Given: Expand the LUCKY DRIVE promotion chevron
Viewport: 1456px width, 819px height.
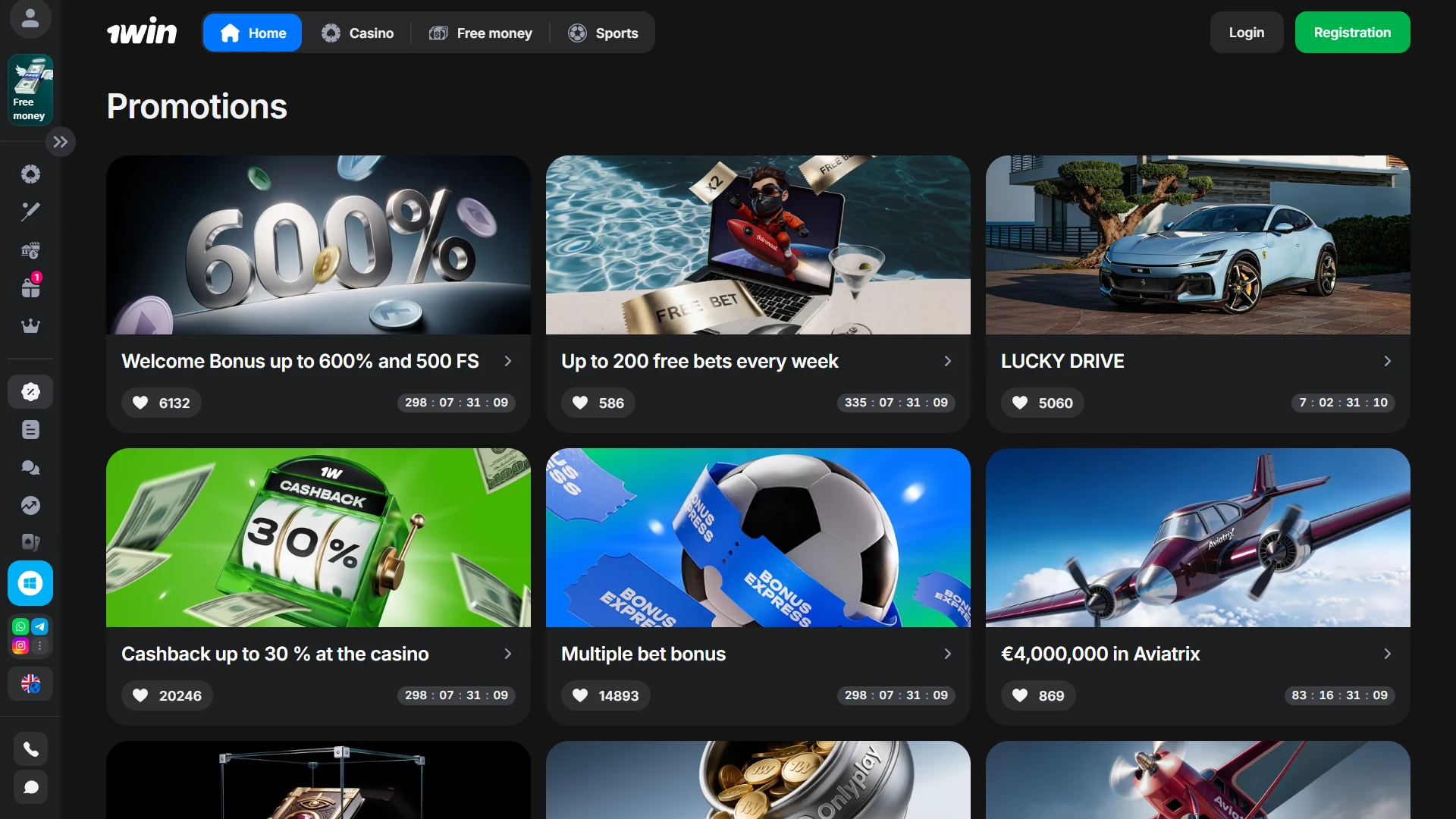Looking at the screenshot, I should coord(1387,361).
